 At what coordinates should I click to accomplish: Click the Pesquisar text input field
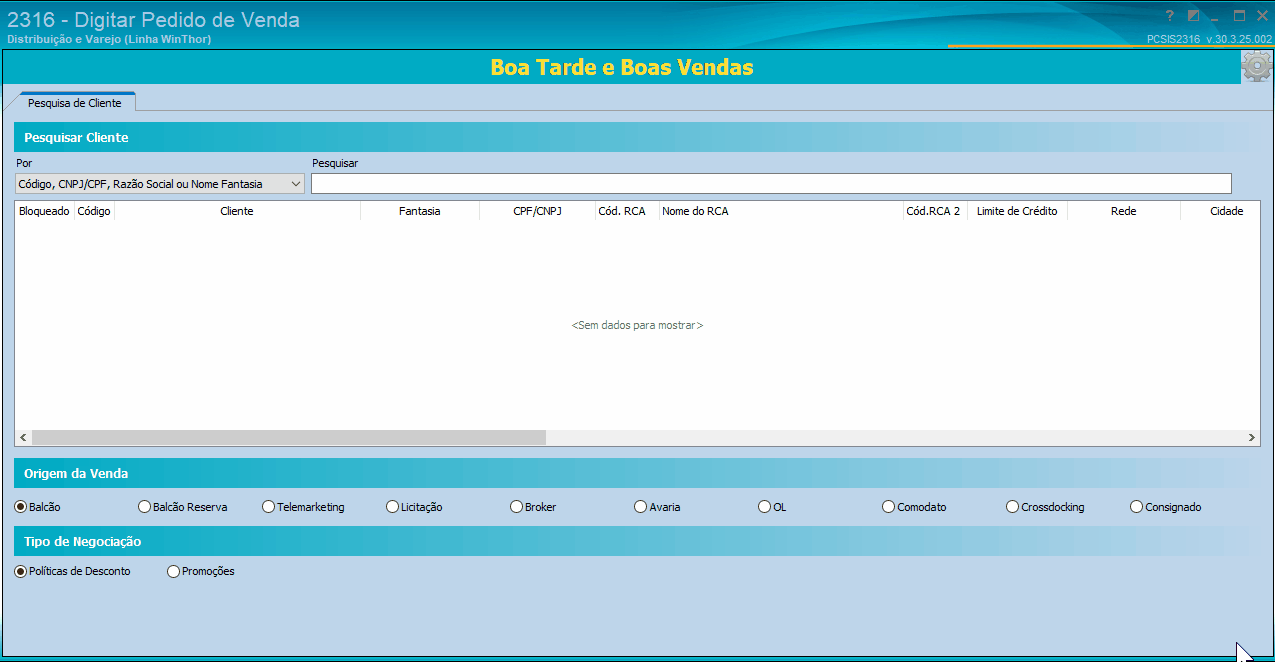(771, 184)
